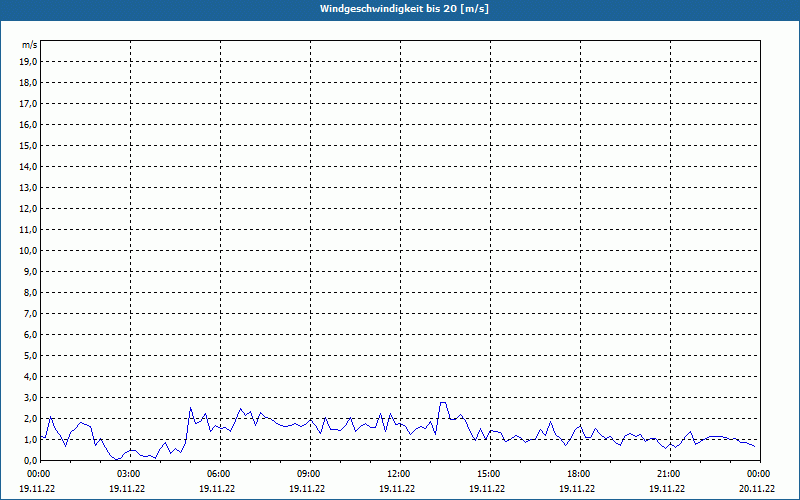Image resolution: width=800 pixels, height=500 pixels.
Task: Click the m/s unit label on the y-axis
Action: pos(29,45)
